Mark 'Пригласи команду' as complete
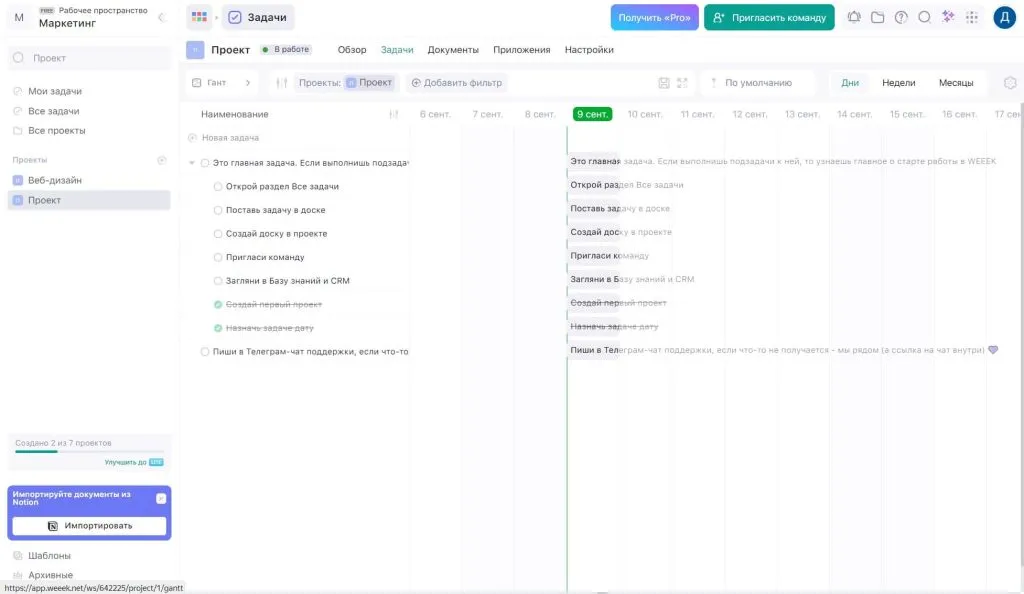 pos(218,256)
